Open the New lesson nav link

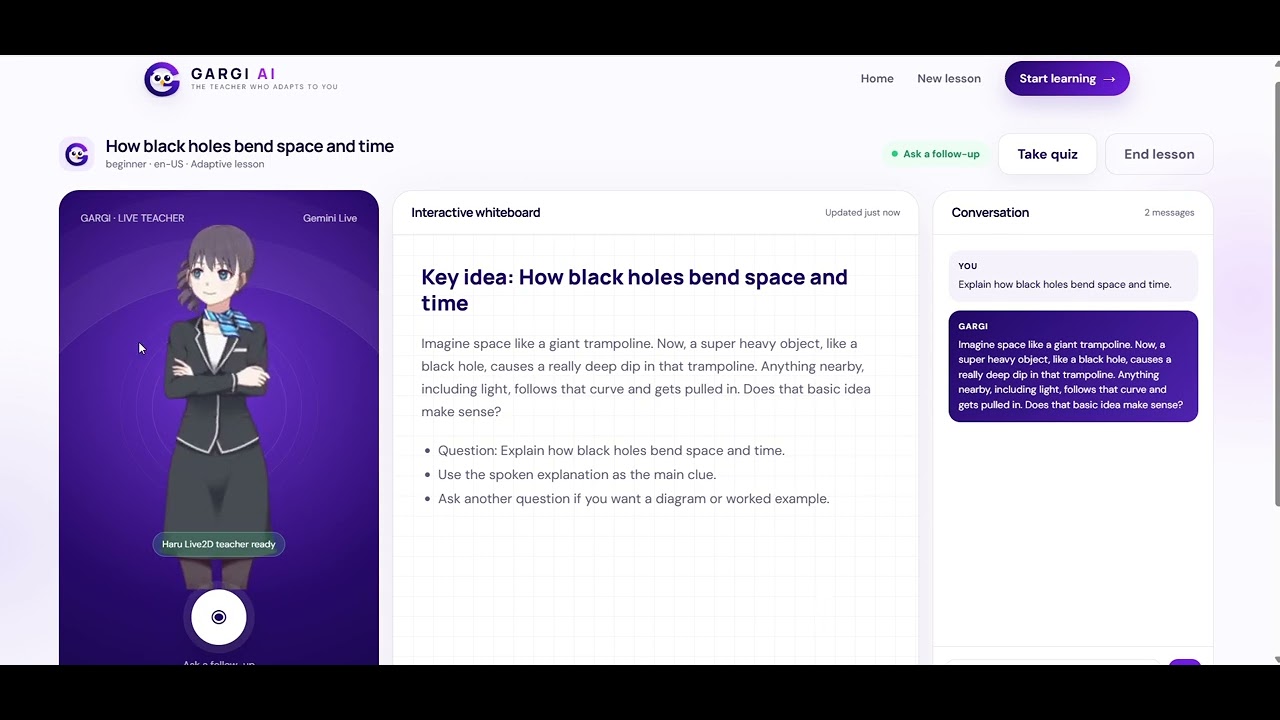tap(949, 79)
